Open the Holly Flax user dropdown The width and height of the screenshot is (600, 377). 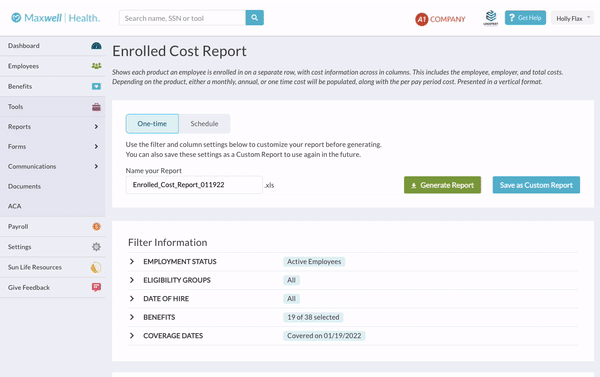point(572,18)
